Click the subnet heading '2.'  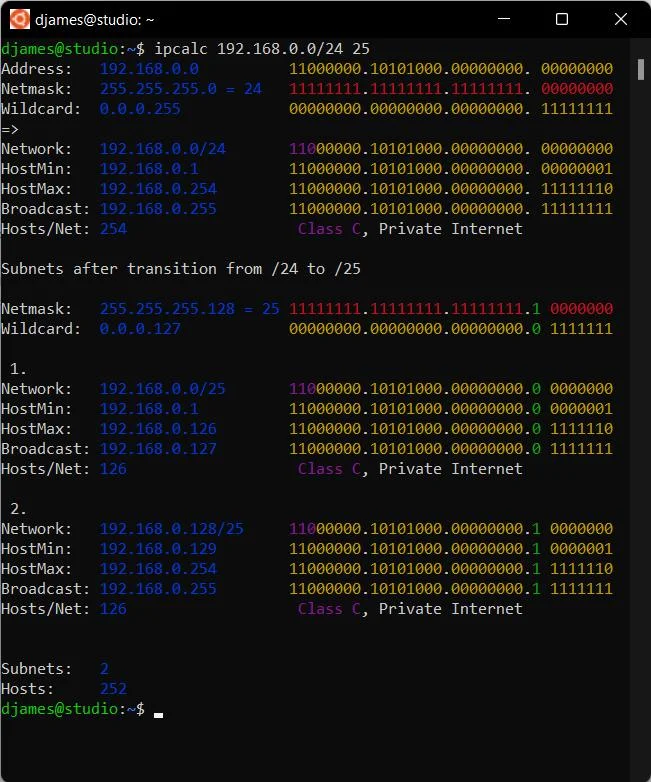18,509
